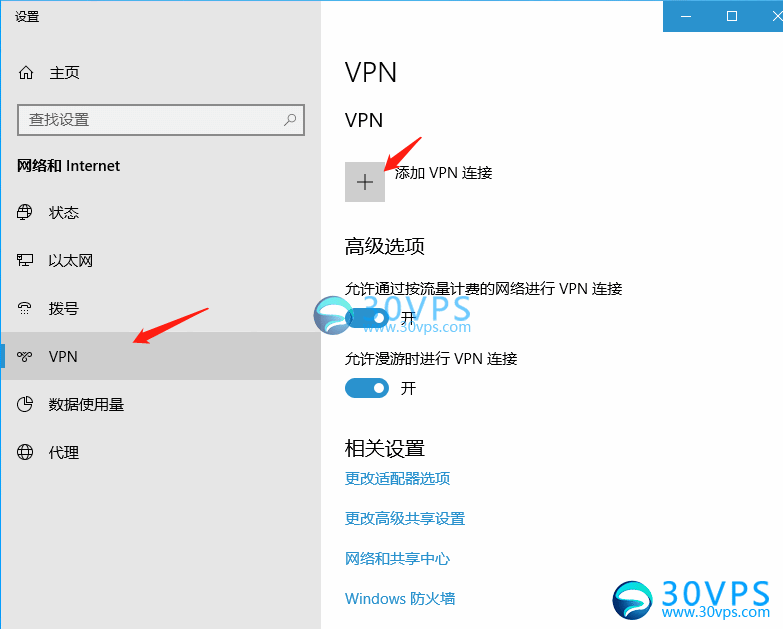The height and width of the screenshot is (629, 783).
Task: Click the Ethernet monitor icon
Action: (x=24, y=260)
